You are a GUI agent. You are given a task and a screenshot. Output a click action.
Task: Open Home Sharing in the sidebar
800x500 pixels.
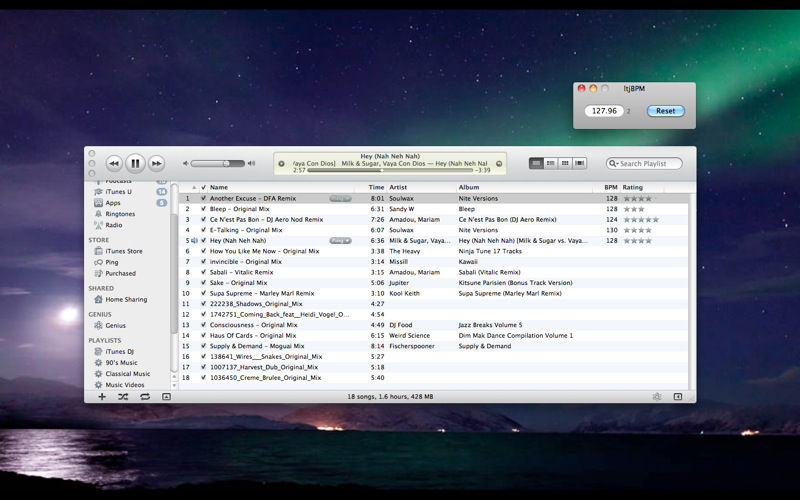pyautogui.click(x=126, y=299)
